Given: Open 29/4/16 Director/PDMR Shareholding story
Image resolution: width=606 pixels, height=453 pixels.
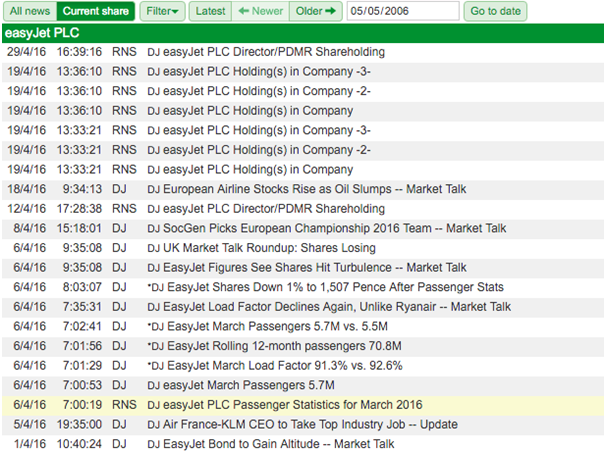Looking at the screenshot, I should point(266,52).
